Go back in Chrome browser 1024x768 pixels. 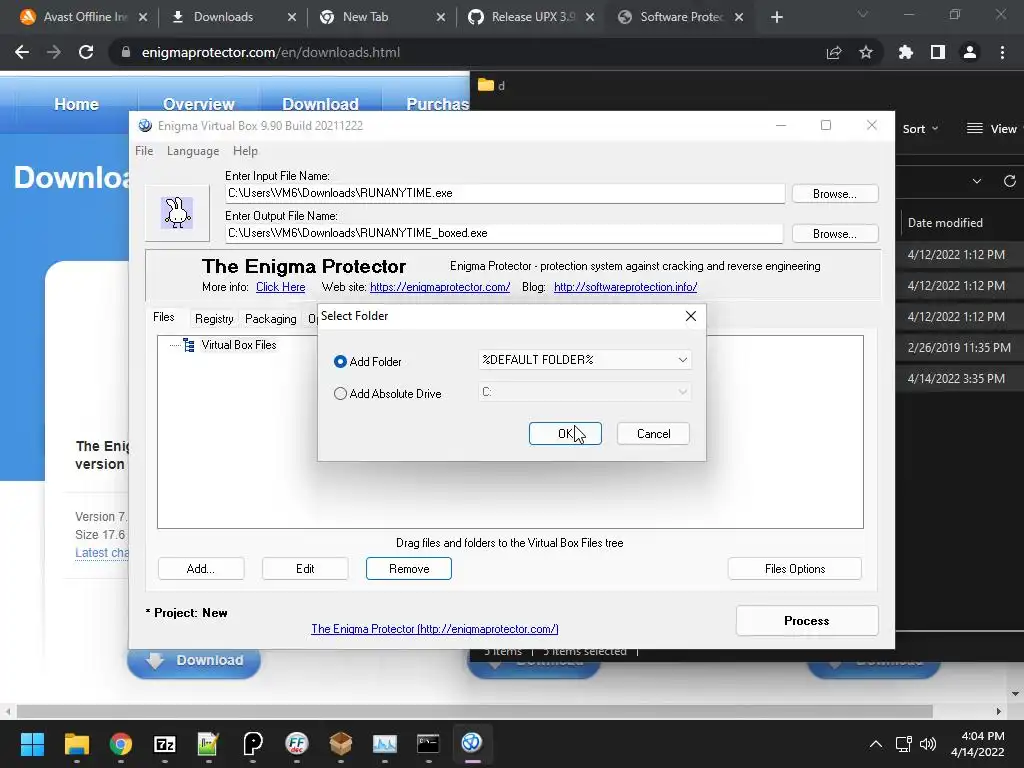[22, 52]
